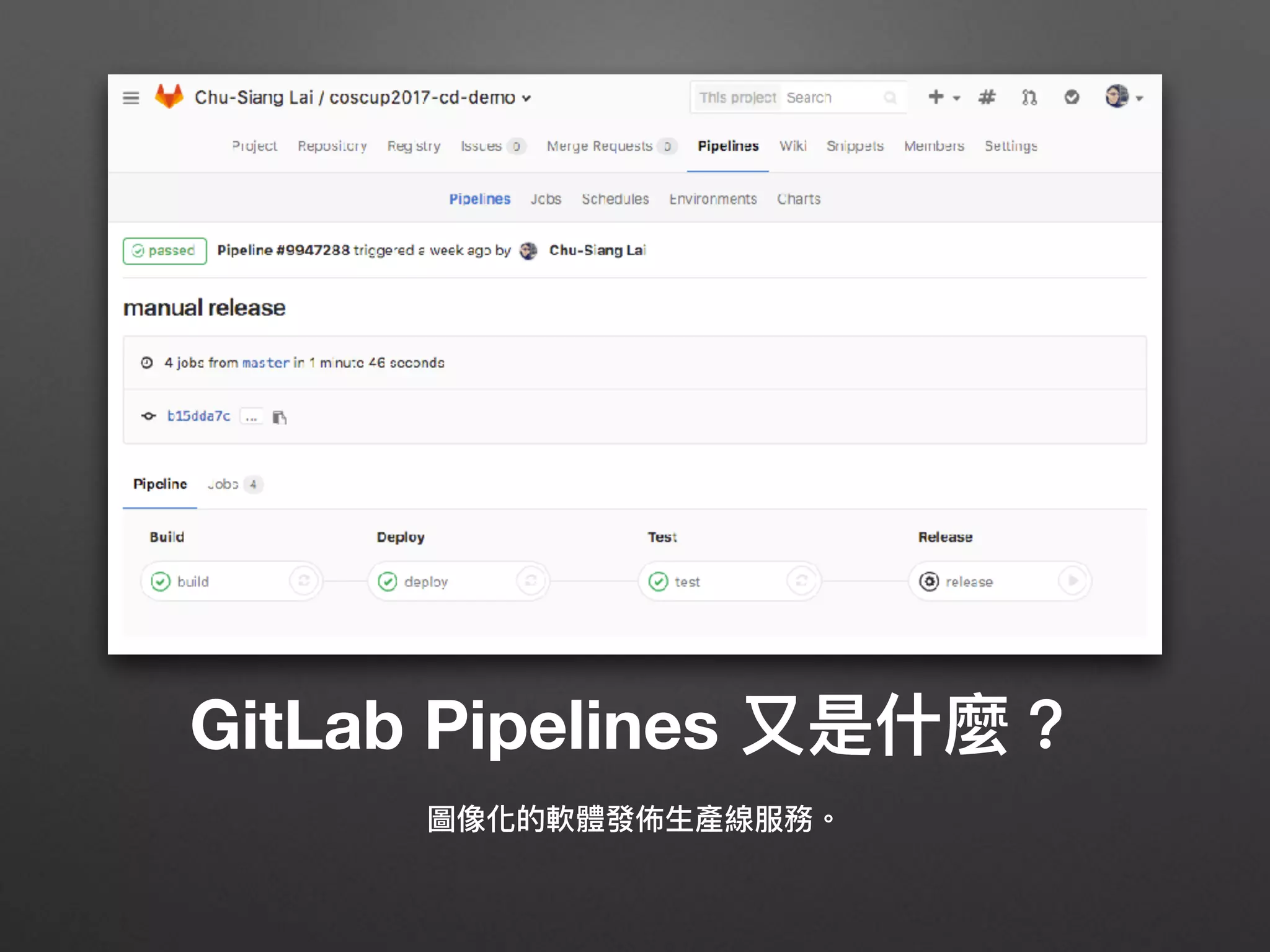The height and width of the screenshot is (952, 1270).
Task: Click the GitLab fox logo
Action: tap(169, 97)
